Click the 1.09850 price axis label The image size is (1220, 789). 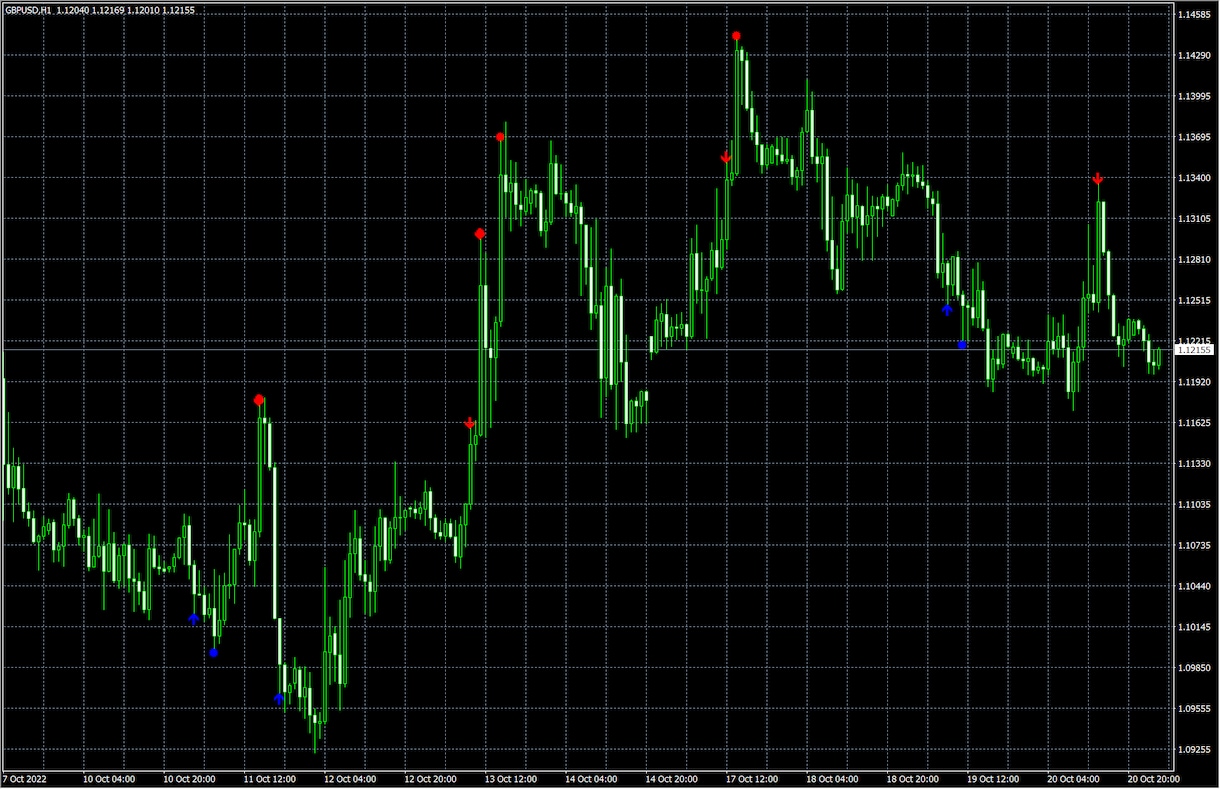tap(1195, 668)
